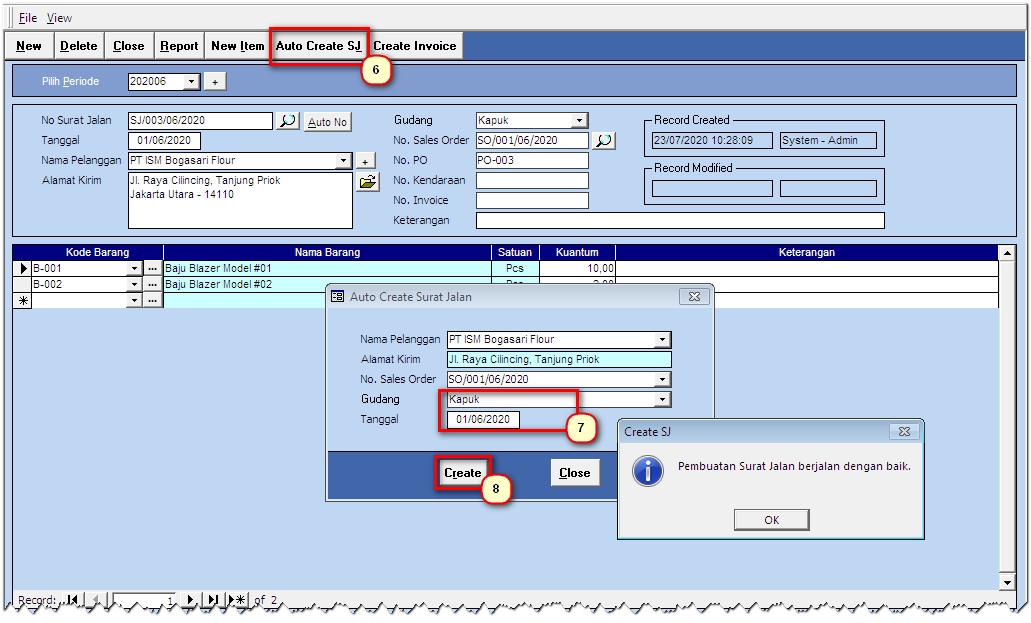Open the File menu

coord(28,18)
